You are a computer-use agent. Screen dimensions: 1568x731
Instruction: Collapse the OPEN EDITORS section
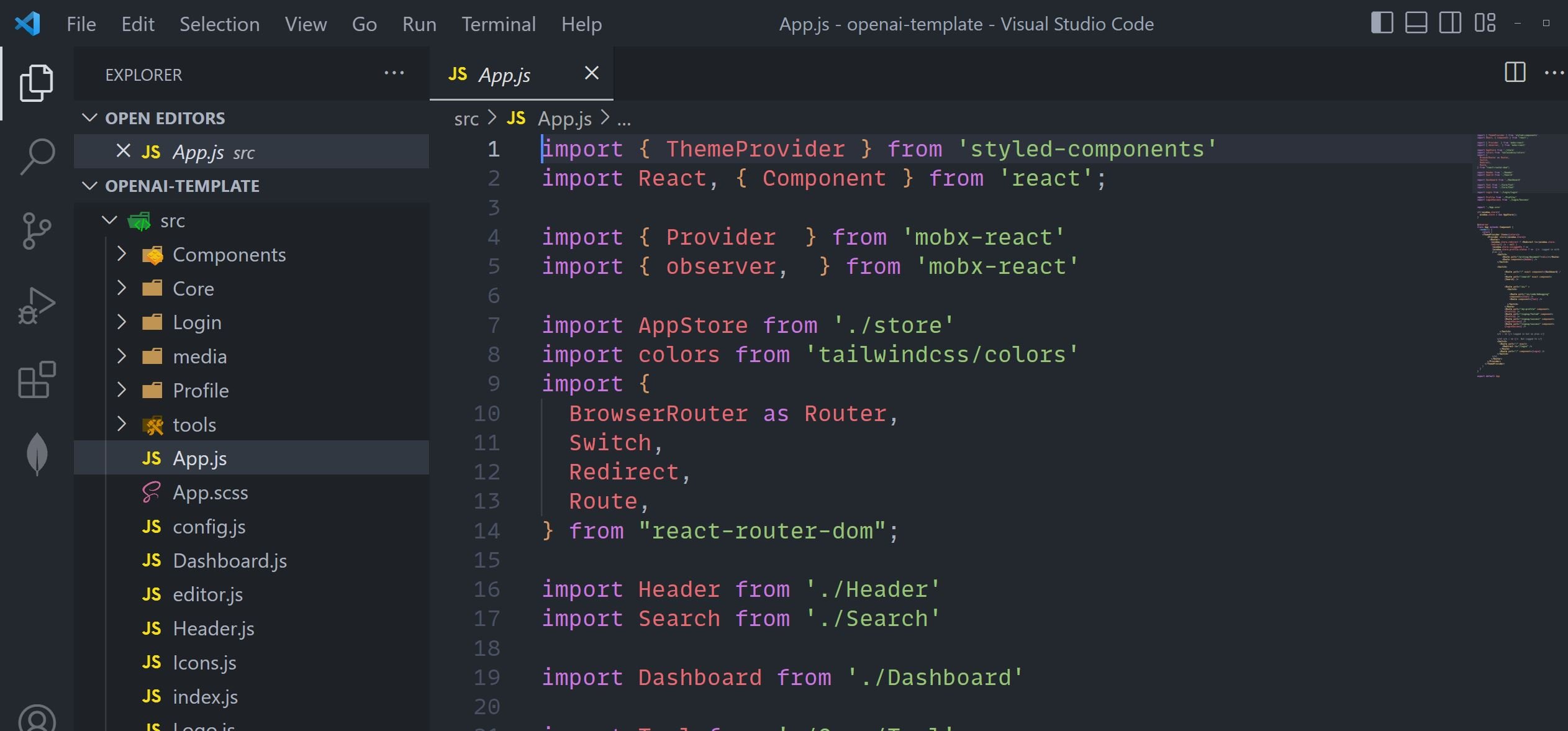165,118
